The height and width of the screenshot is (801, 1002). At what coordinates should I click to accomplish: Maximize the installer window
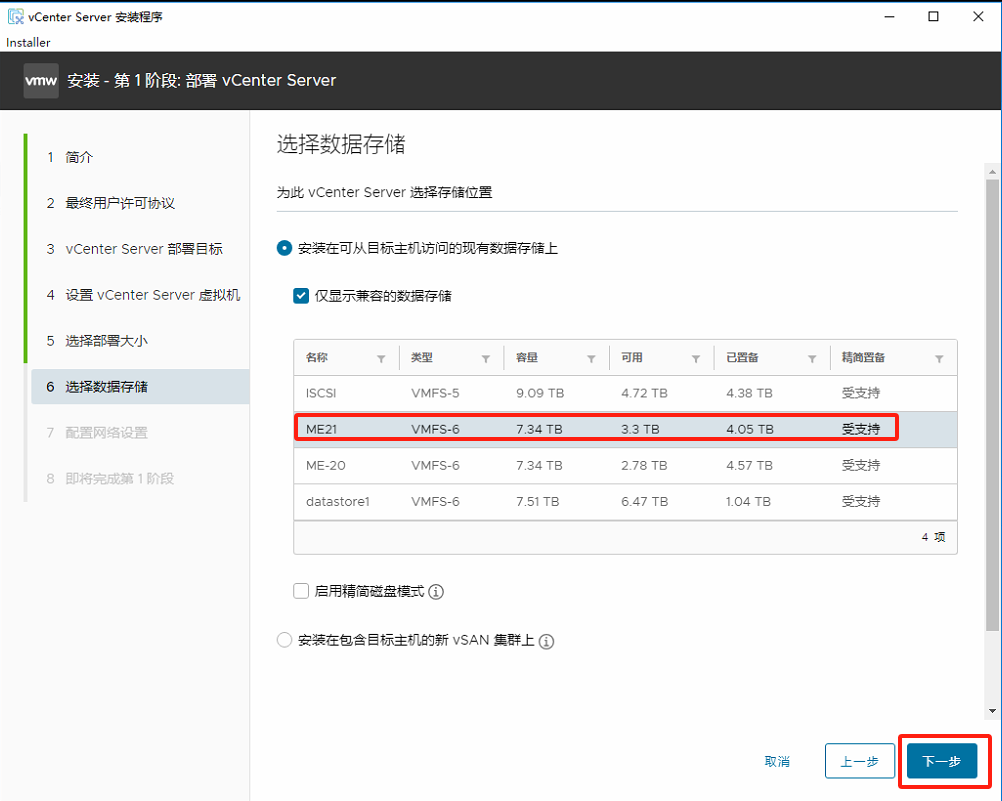(933, 17)
